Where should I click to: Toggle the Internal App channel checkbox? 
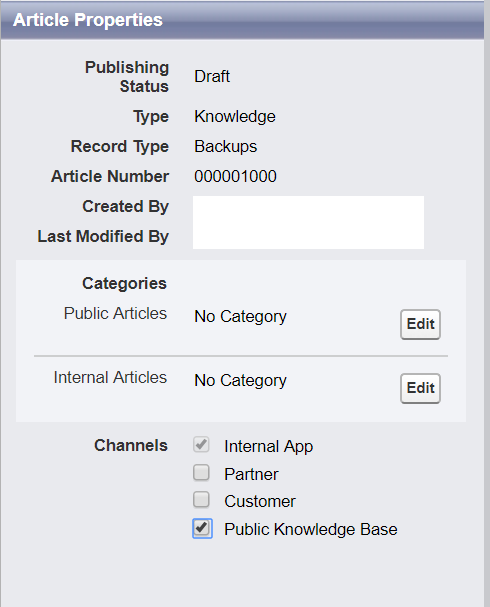[x=201, y=445]
